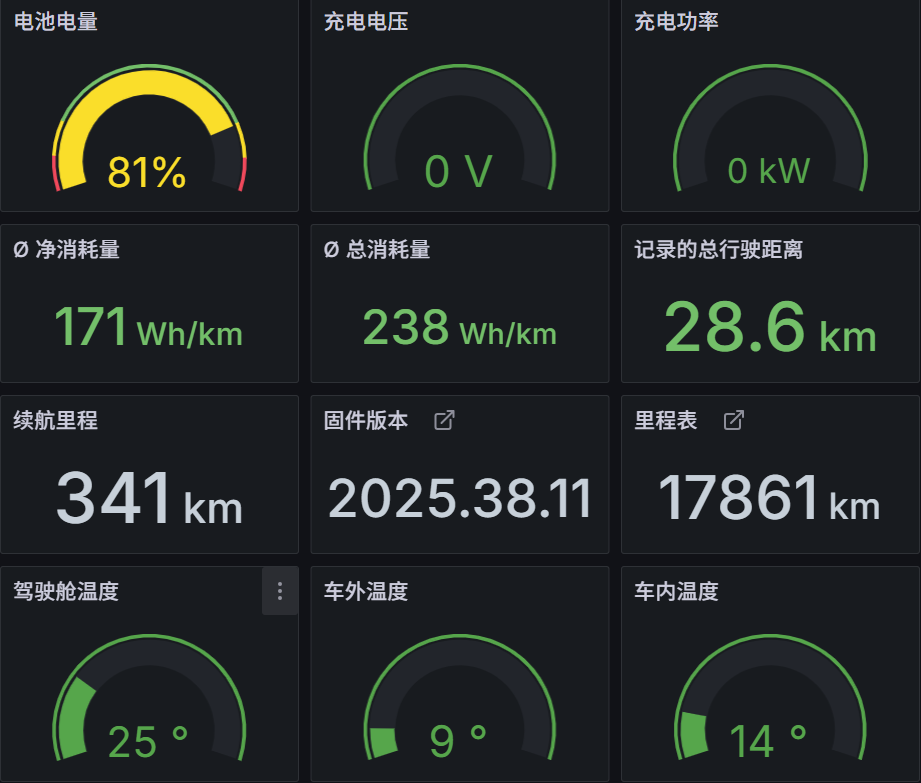Click the 续航里程 panel title

(x=56, y=421)
